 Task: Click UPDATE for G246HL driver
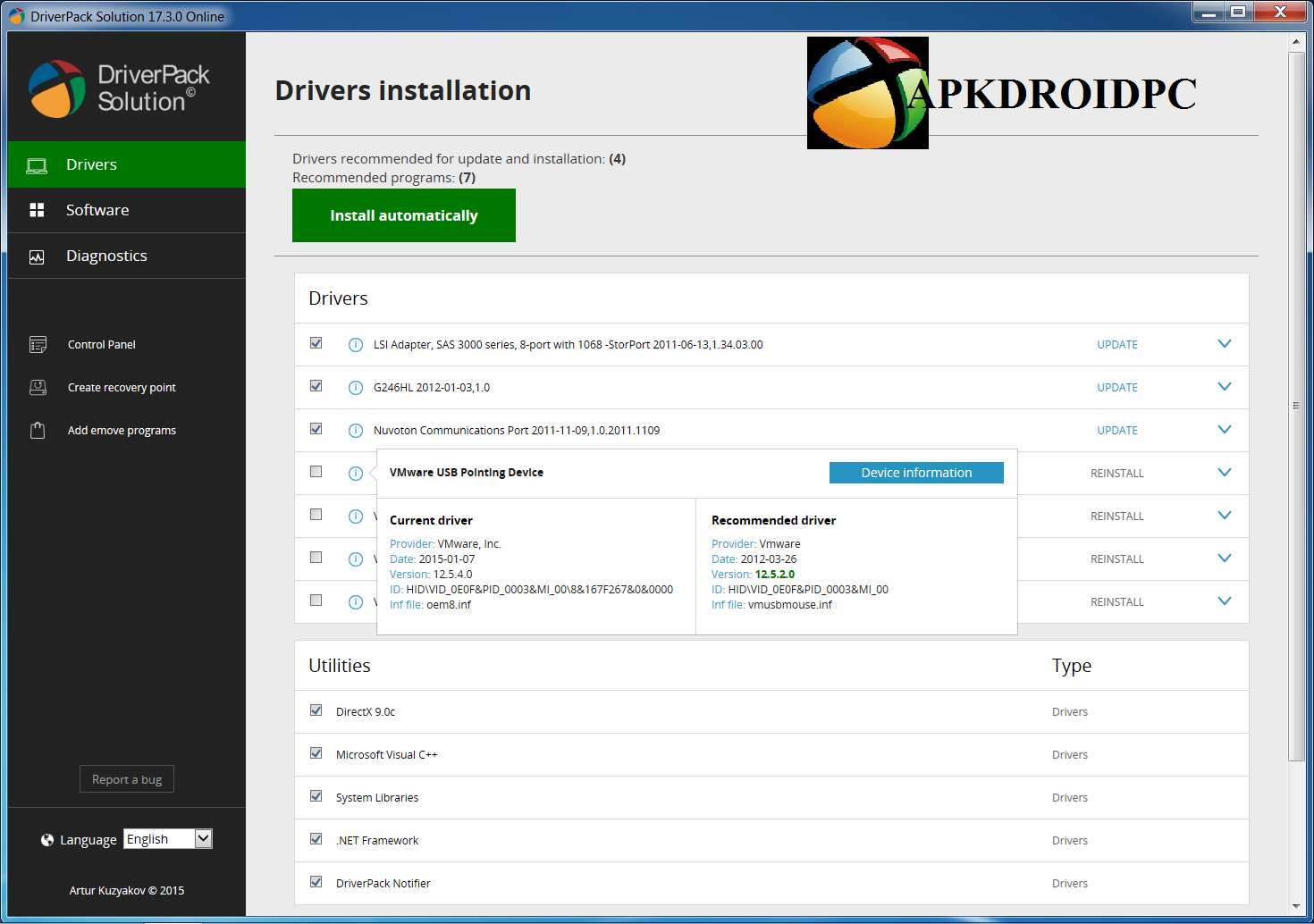pos(1117,388)
